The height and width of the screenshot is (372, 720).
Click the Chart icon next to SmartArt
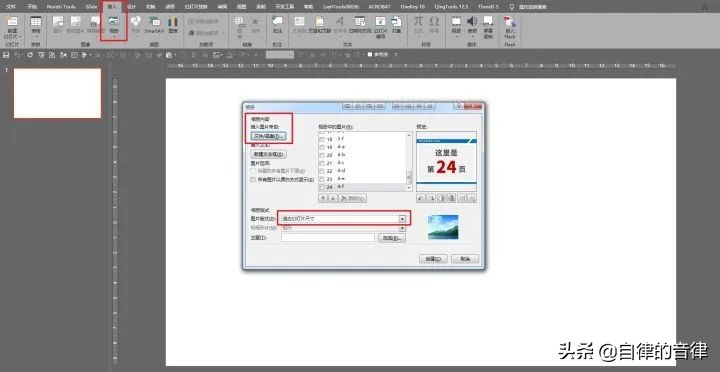click(173, 22)
